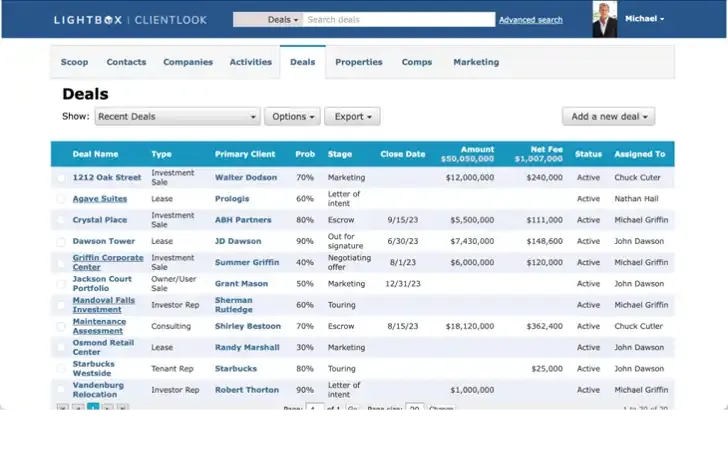Sort by the Amount column header
Viewport: 728px width, 455px height.
click(x=477, y=150)
